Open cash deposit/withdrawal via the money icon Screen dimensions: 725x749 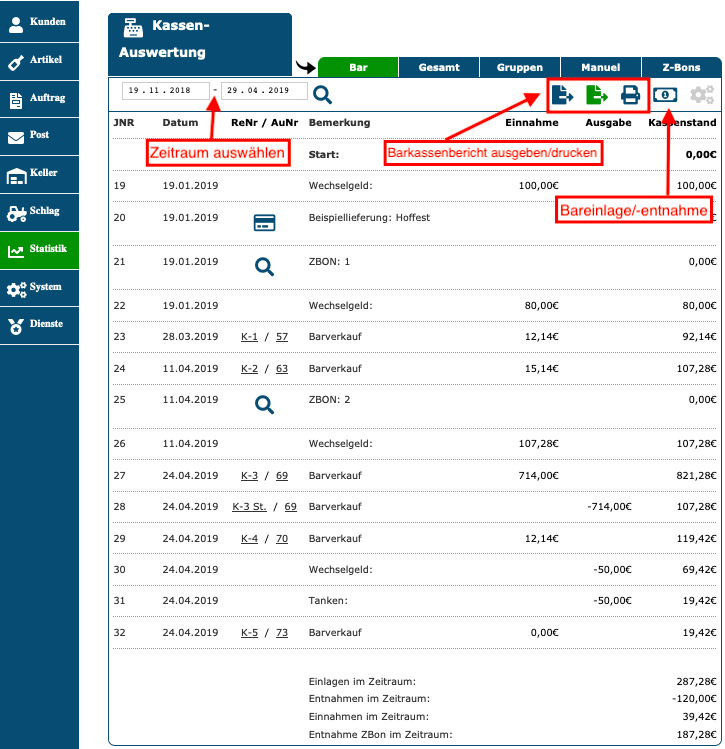[666, 95]
